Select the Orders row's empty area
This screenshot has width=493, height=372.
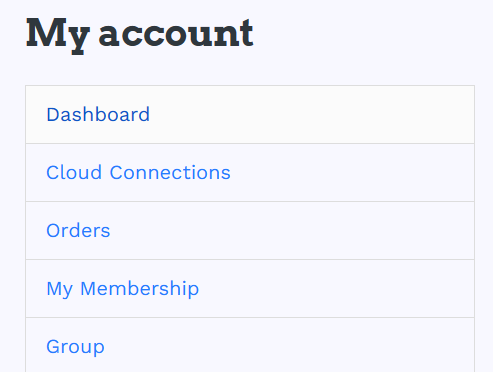pyautogui.click(x=292, y=231)
